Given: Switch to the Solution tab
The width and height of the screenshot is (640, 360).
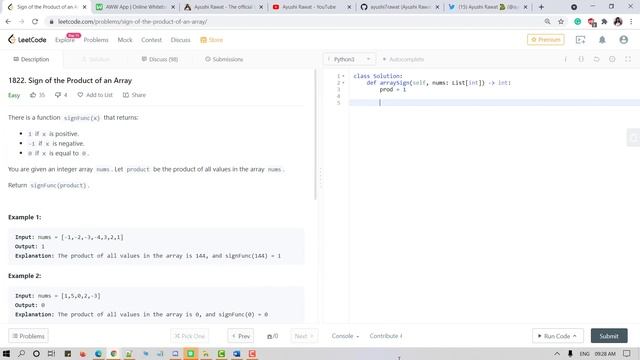Looking at the screenshot, I should (96, 59).
